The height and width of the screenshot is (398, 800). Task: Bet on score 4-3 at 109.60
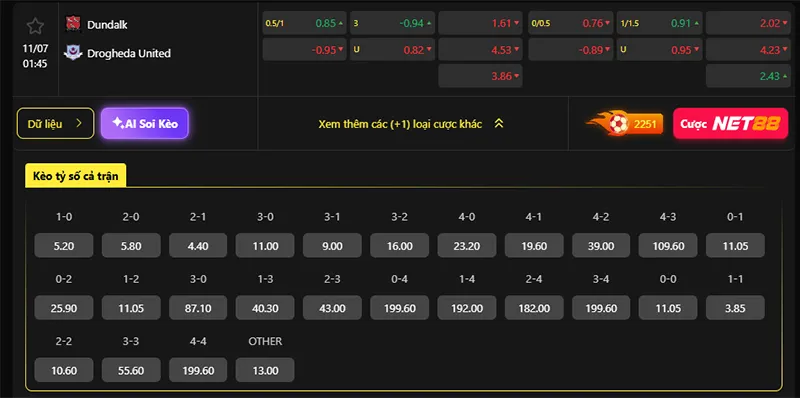coord(668,245)
